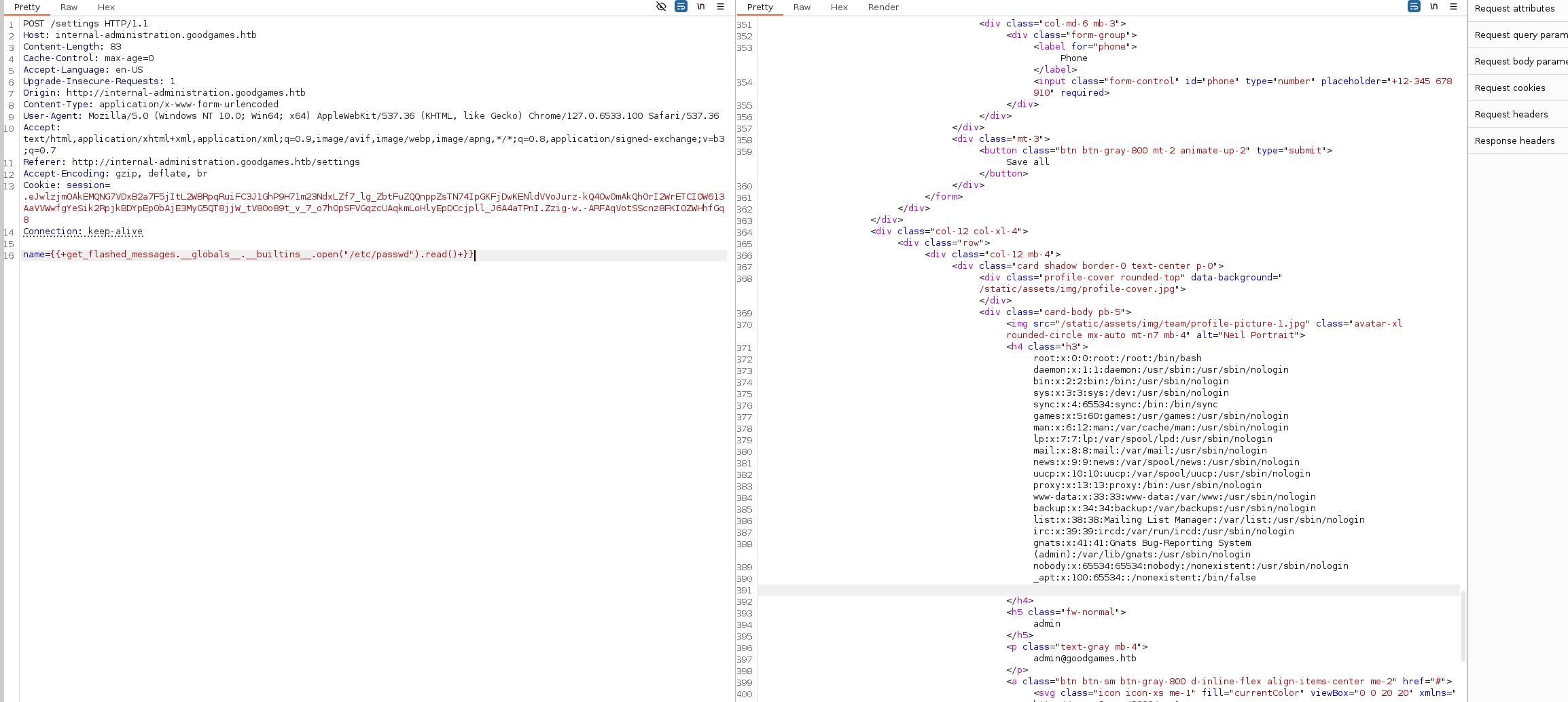Click the _apt:x:100:65534 response line
Viewport: 1568px width, 702px height.
pyautogui.click(x=1144, y=578)
